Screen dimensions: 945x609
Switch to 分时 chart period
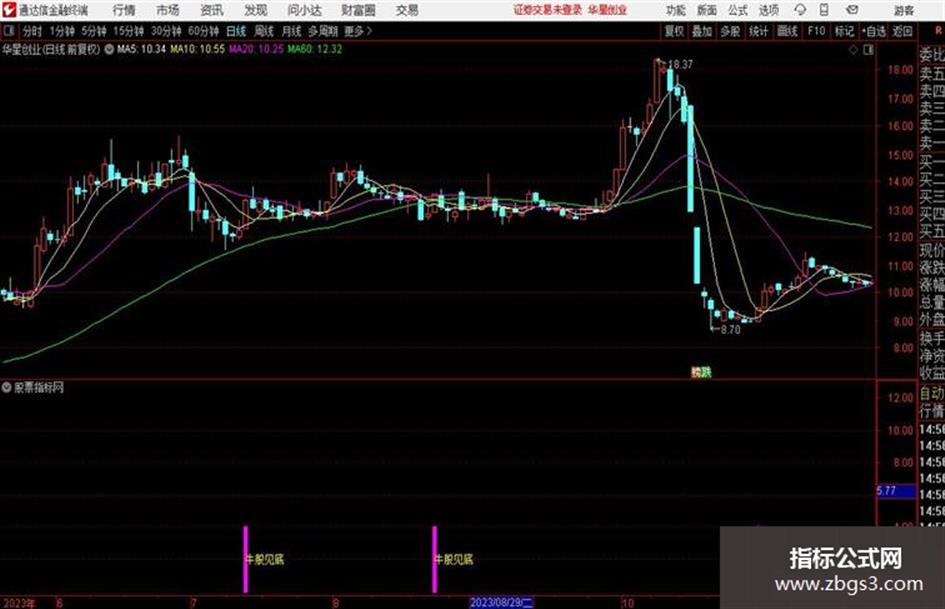(x=33, y=31)
